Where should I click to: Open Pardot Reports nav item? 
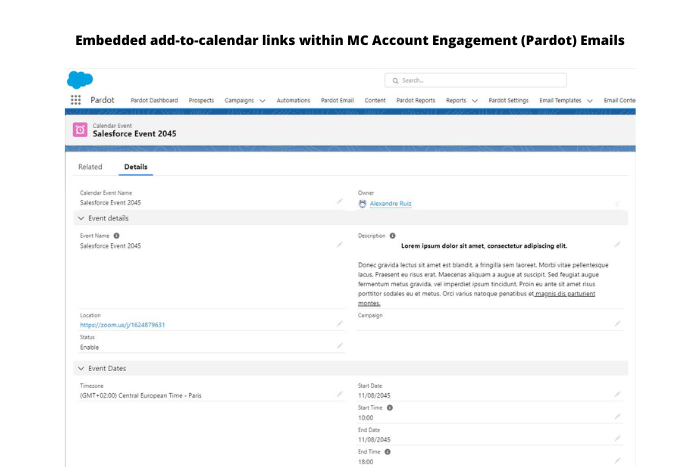tap(416, 100)
